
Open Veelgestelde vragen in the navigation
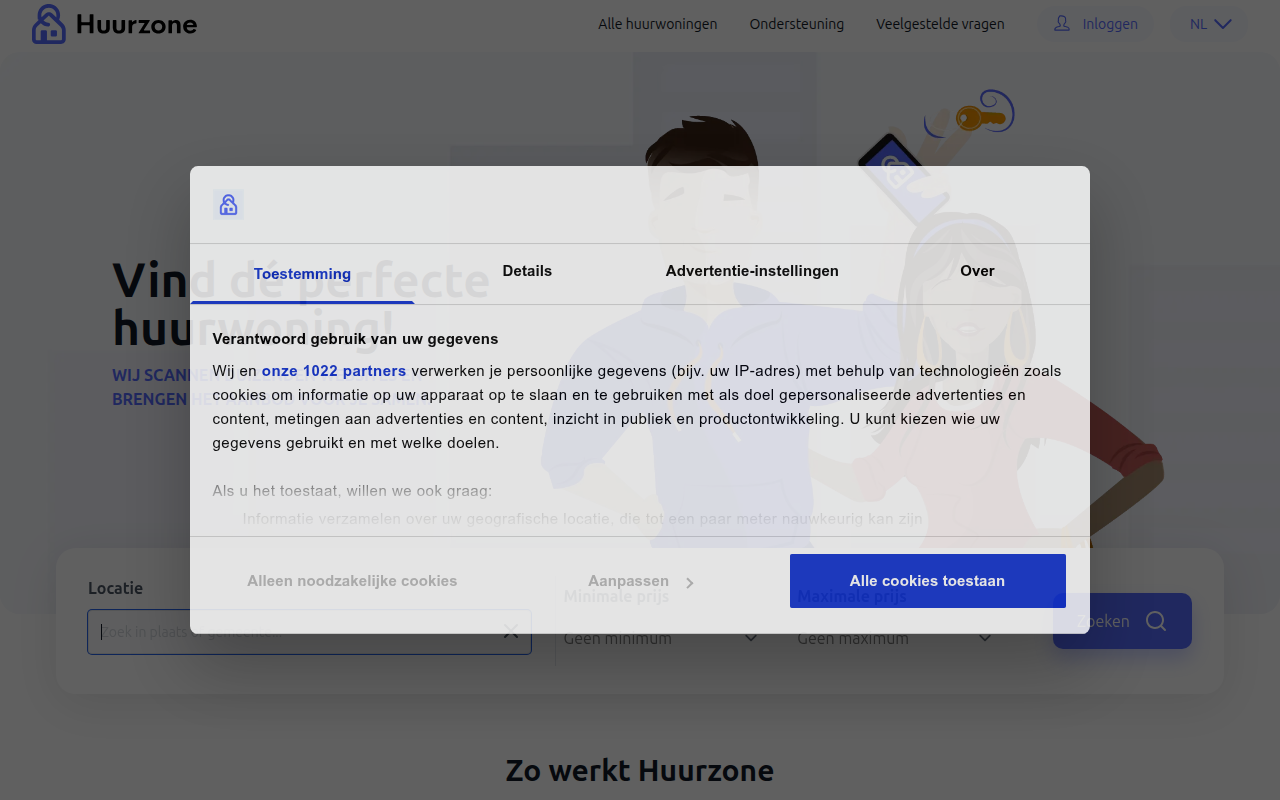(x=940, y=24)
